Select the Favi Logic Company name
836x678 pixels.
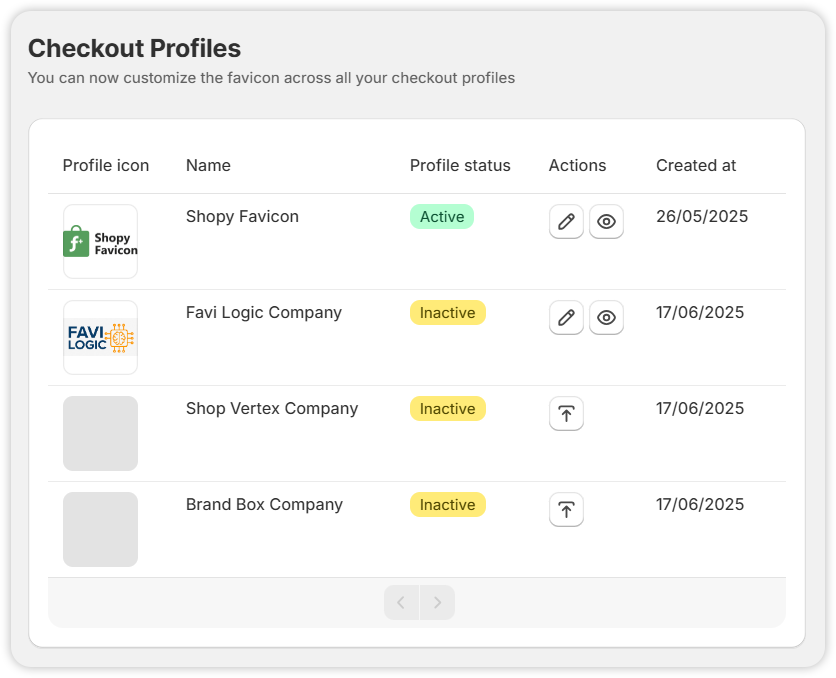pos(264,312)
